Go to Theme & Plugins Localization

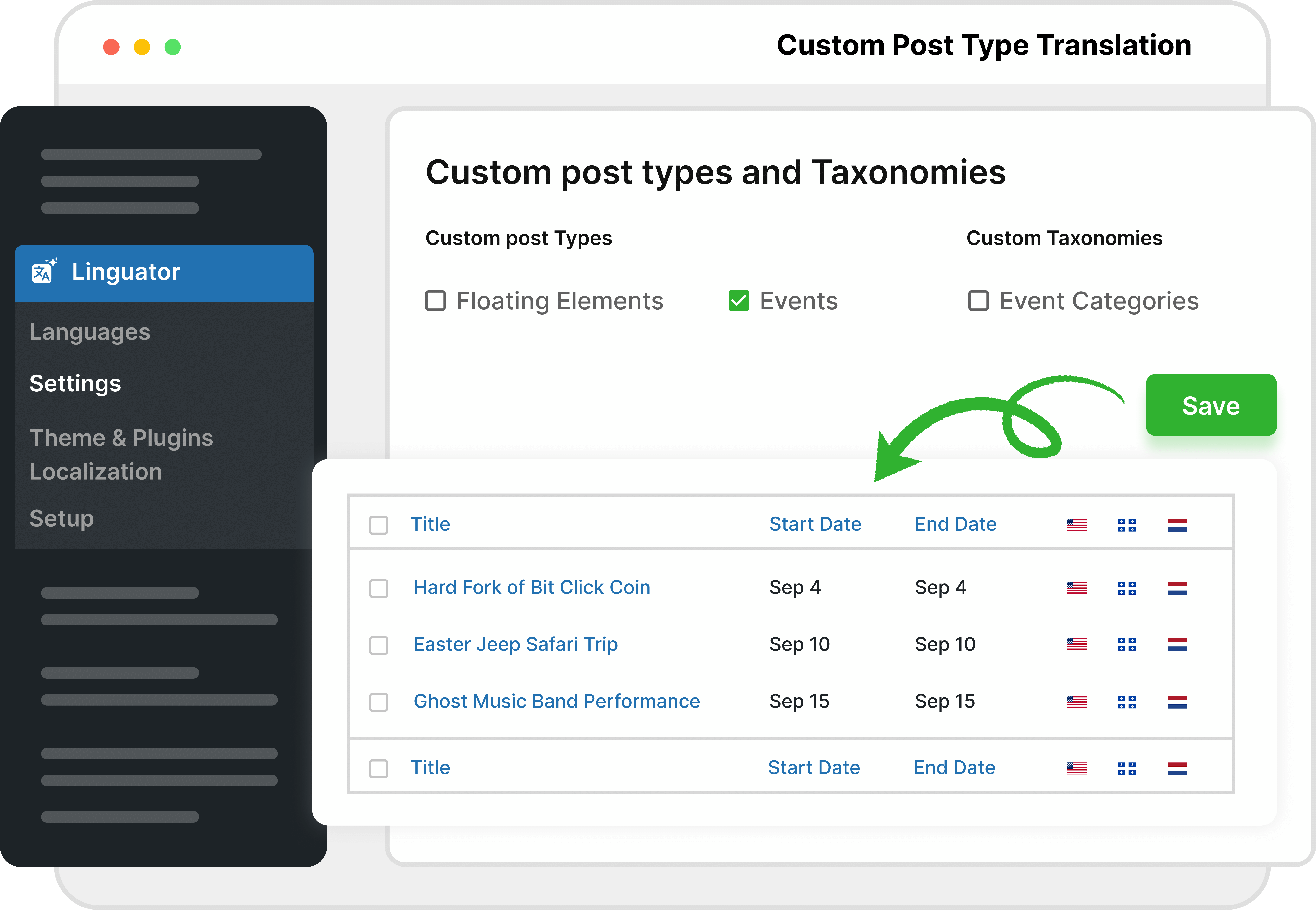(121, 454)
